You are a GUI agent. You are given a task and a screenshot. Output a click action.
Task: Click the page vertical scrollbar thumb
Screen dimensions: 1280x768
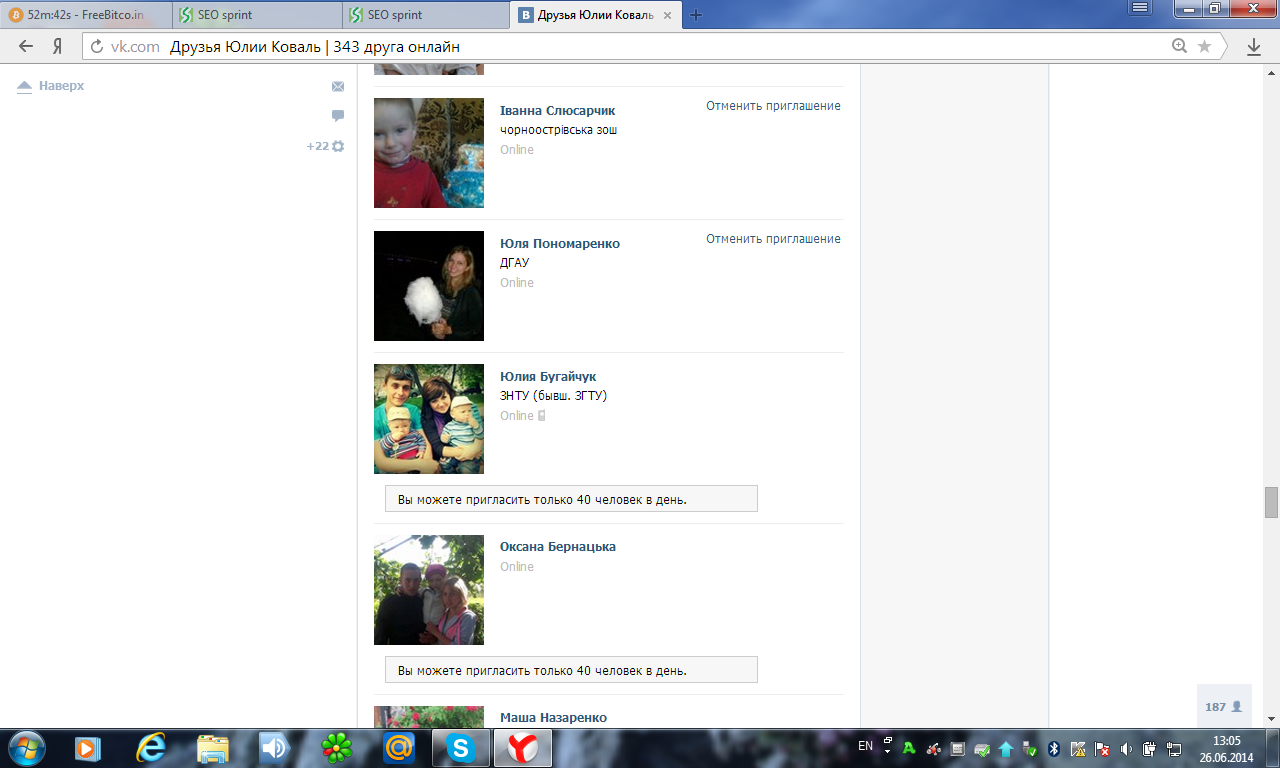1271,502
